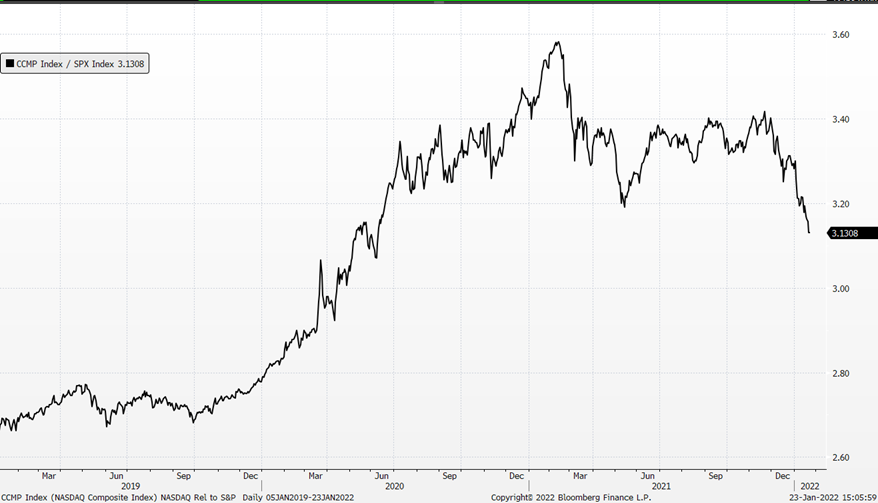
Task: Click the Sep tick label for year 2020
Action: click(450, 476)
